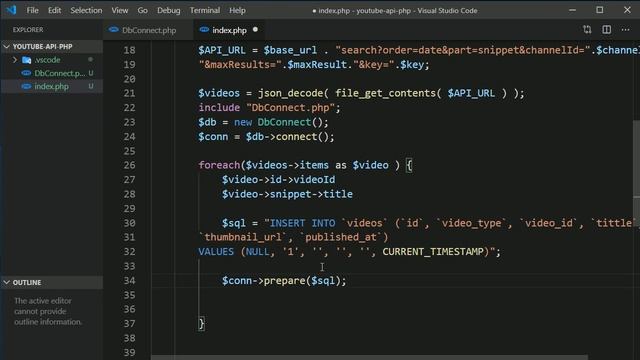Minimize the Visual Studio Code window
The width and height of the screenshot is (640, 360).
(x=573, y=10)
